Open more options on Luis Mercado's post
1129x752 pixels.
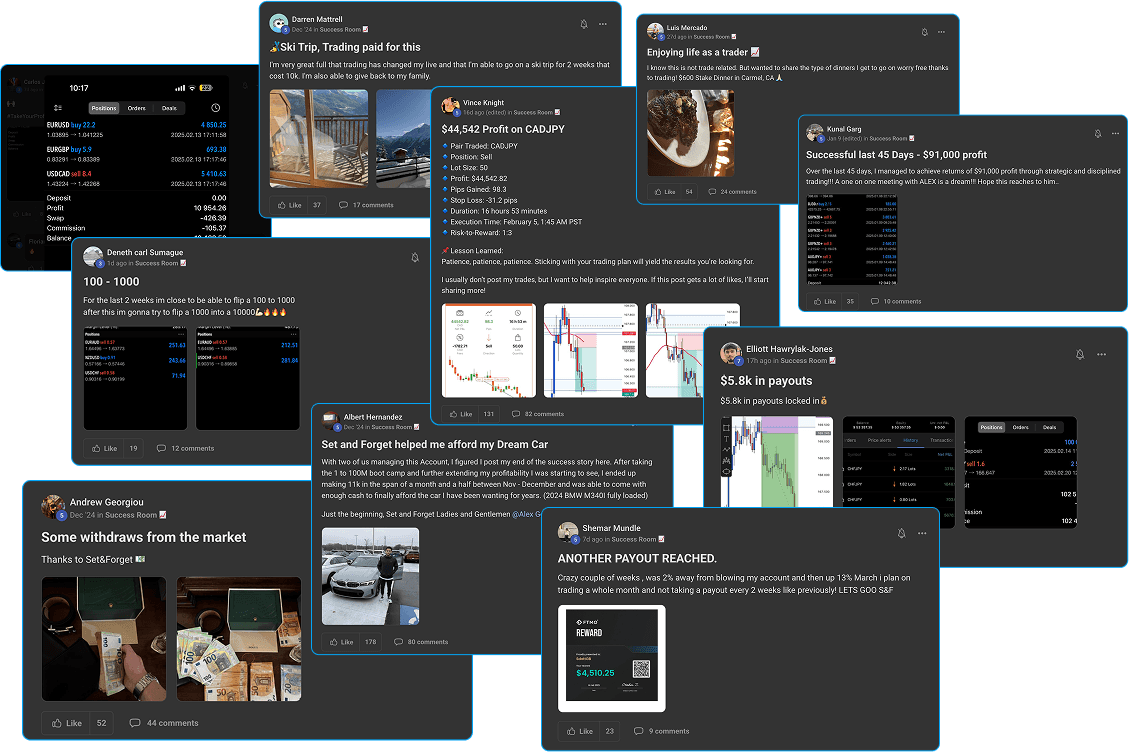[941, 32]
